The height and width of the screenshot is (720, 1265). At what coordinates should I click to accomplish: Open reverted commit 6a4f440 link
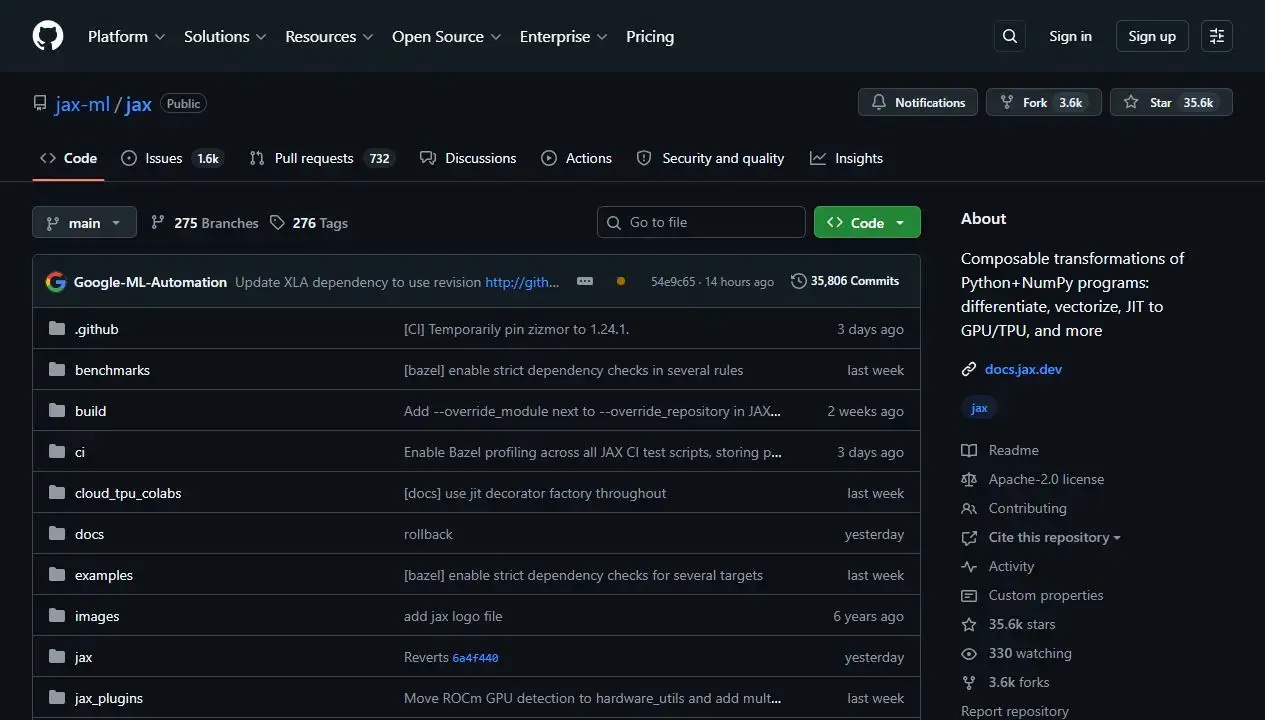[x=475, y=658]
